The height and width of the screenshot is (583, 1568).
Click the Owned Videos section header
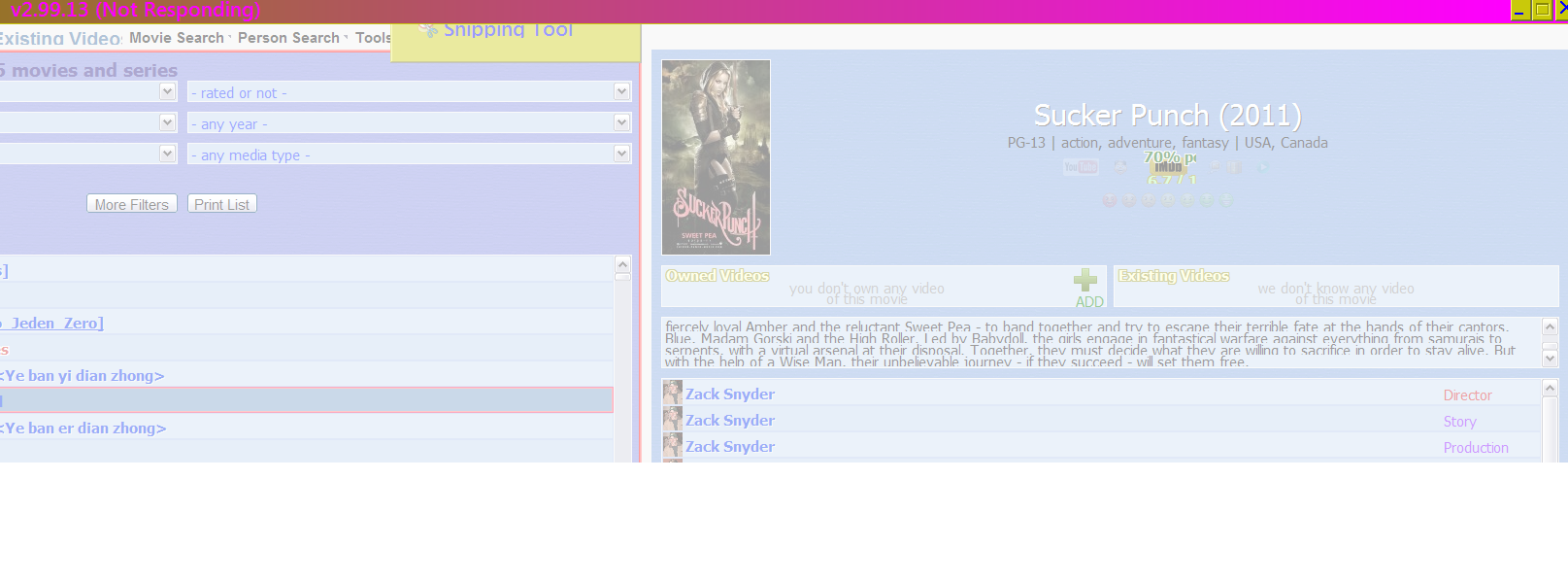tap(717, 276)
